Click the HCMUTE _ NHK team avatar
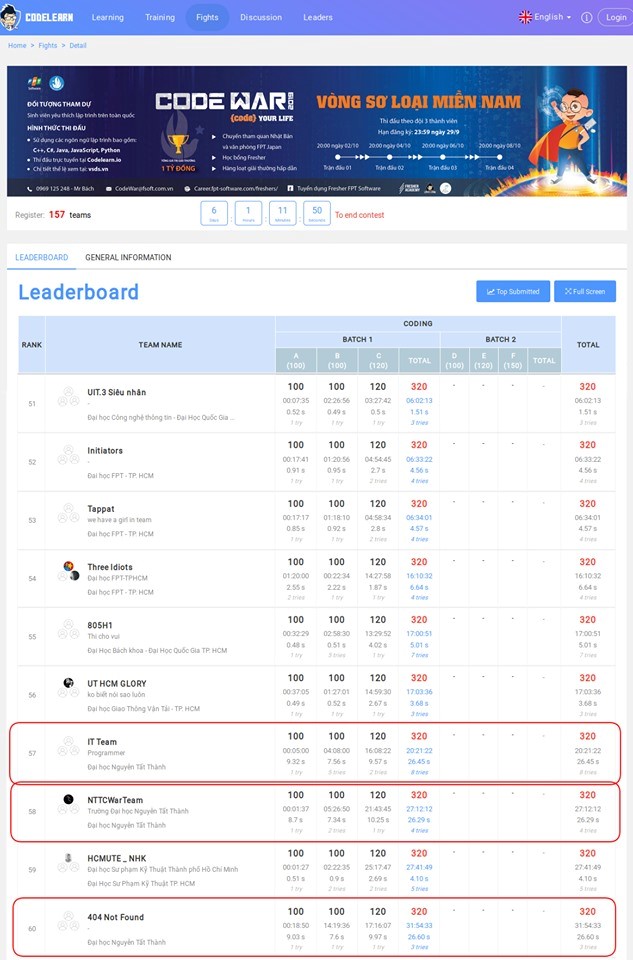The height and width of the screenshot is (960, 633). (x=68, y=862)
